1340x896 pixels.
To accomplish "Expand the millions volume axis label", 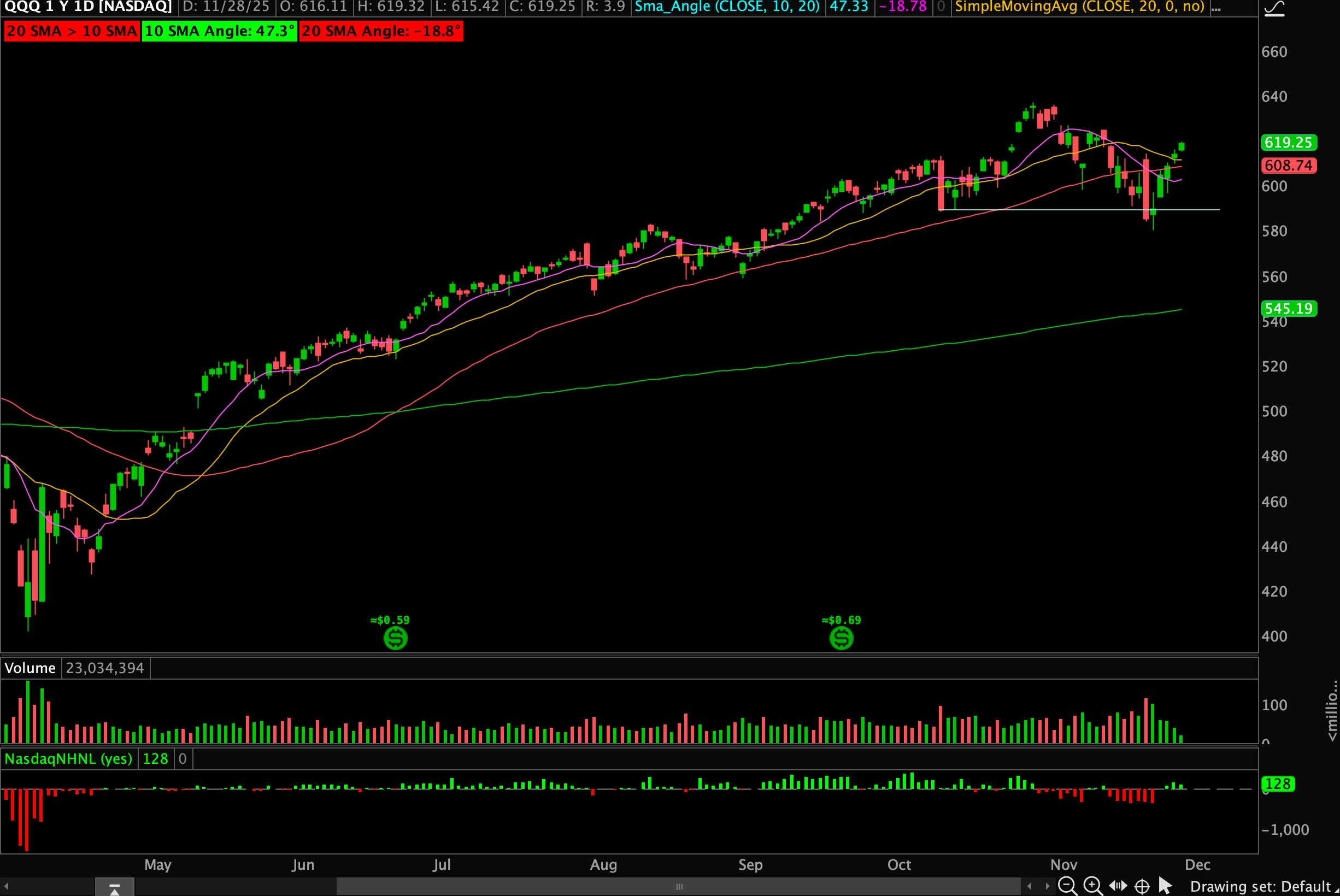I will pos(1332,710).
